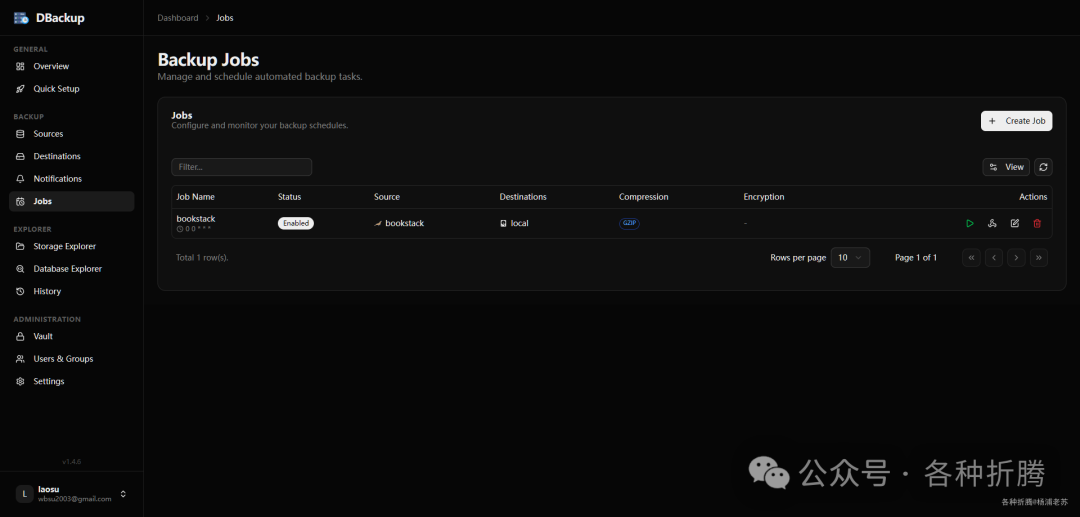1080x517 pixels.
Task: Open Quick Setup in the sidebar
Action: point(71,89)
